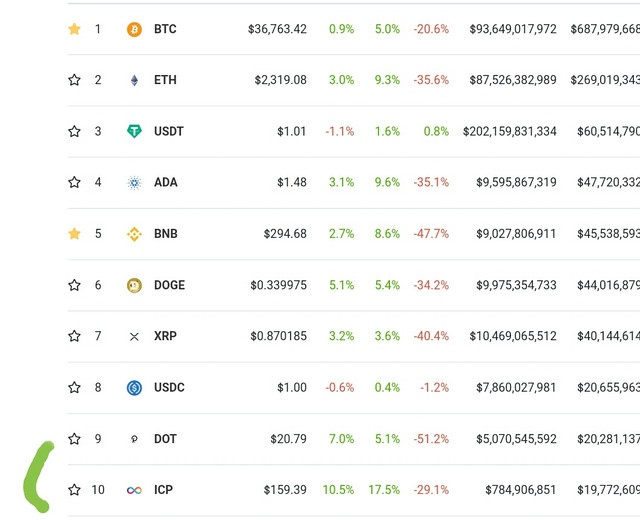Viewport: 640px width, 520px height.
Task: Click the Ethereum diamond logo
Action: (134, 80)
